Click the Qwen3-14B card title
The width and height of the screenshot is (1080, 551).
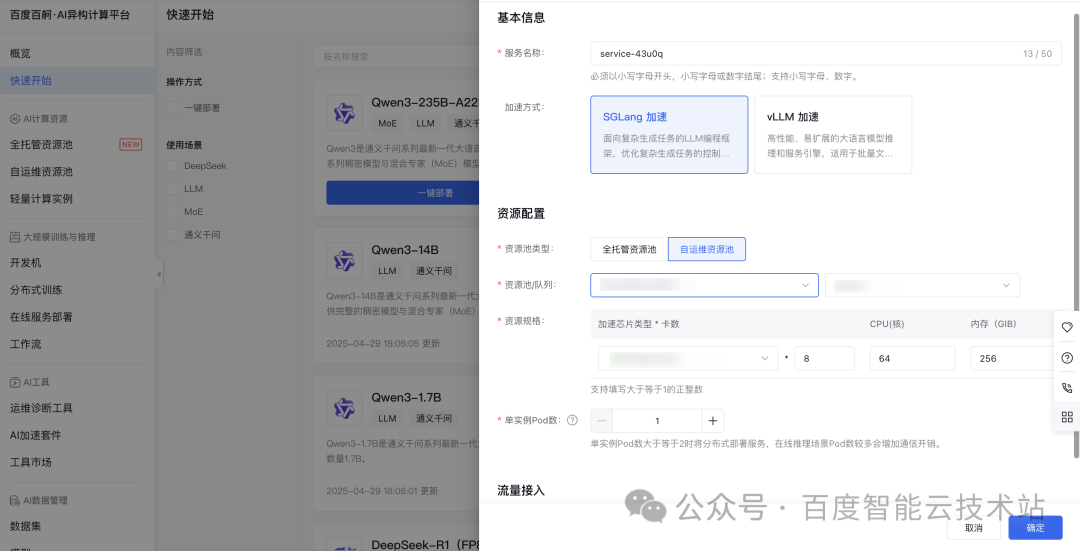tap(405, 250)
